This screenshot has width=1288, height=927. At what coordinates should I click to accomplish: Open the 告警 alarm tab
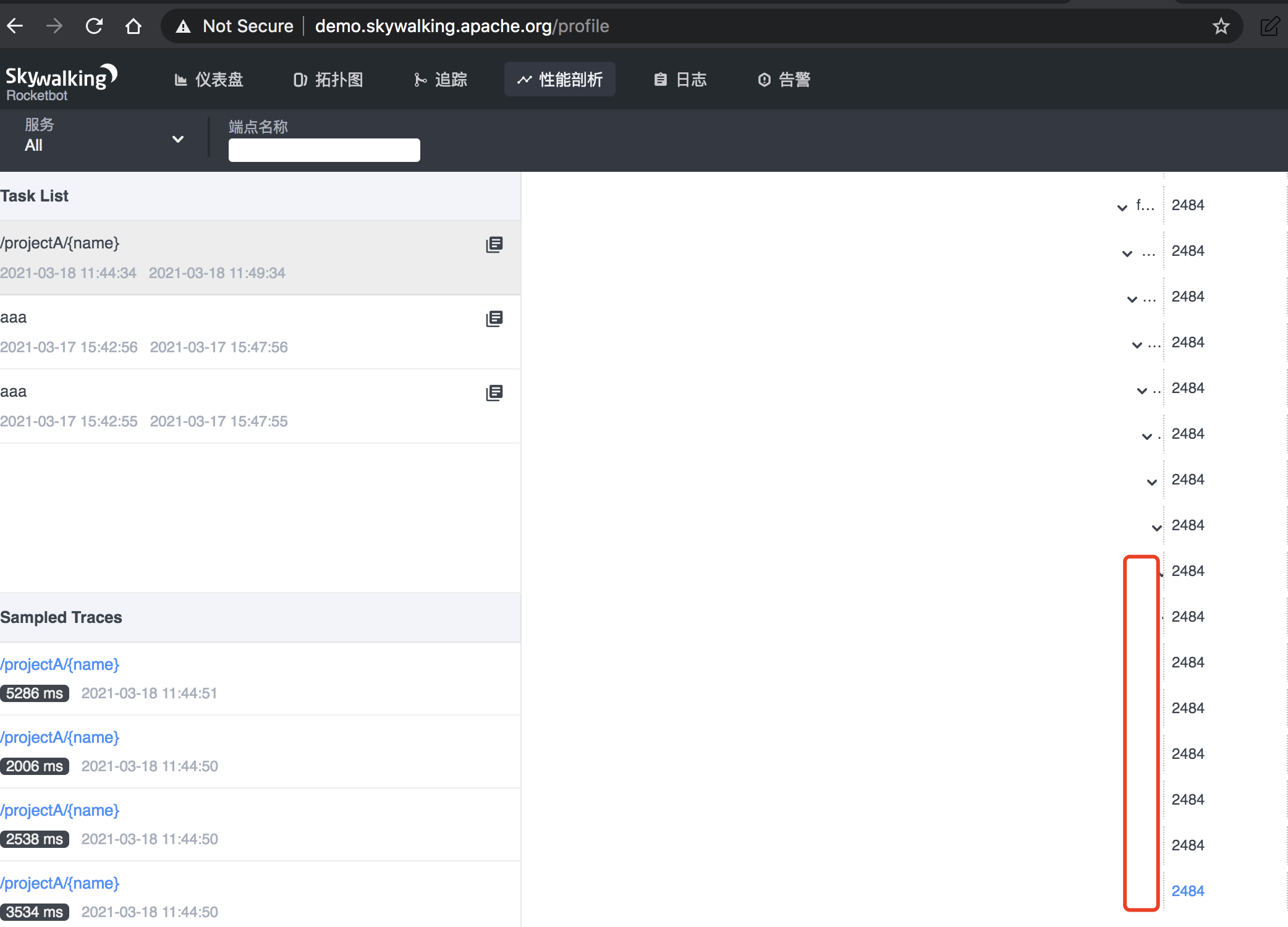[x=784, y=80]
